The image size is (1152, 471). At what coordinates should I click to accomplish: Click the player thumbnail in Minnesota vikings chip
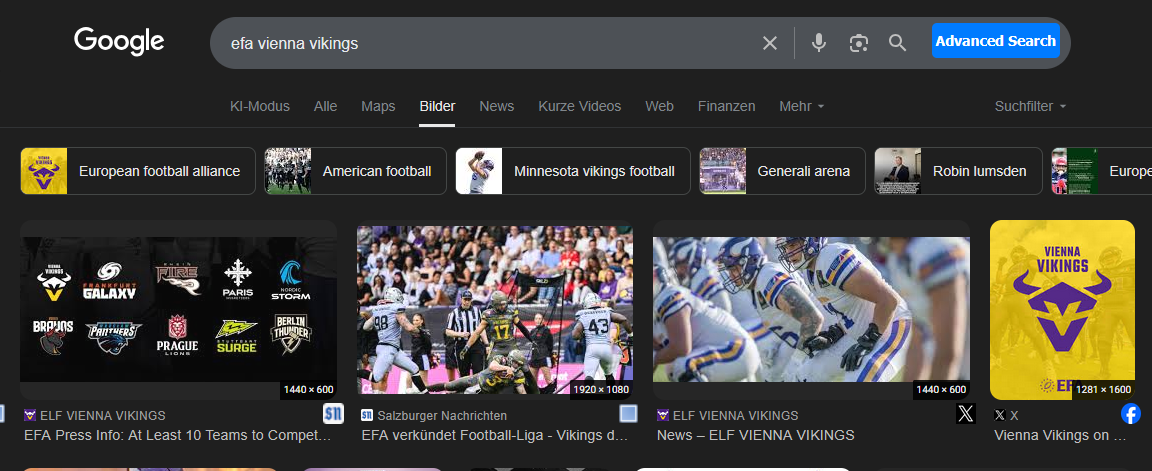tap(479, 171)
